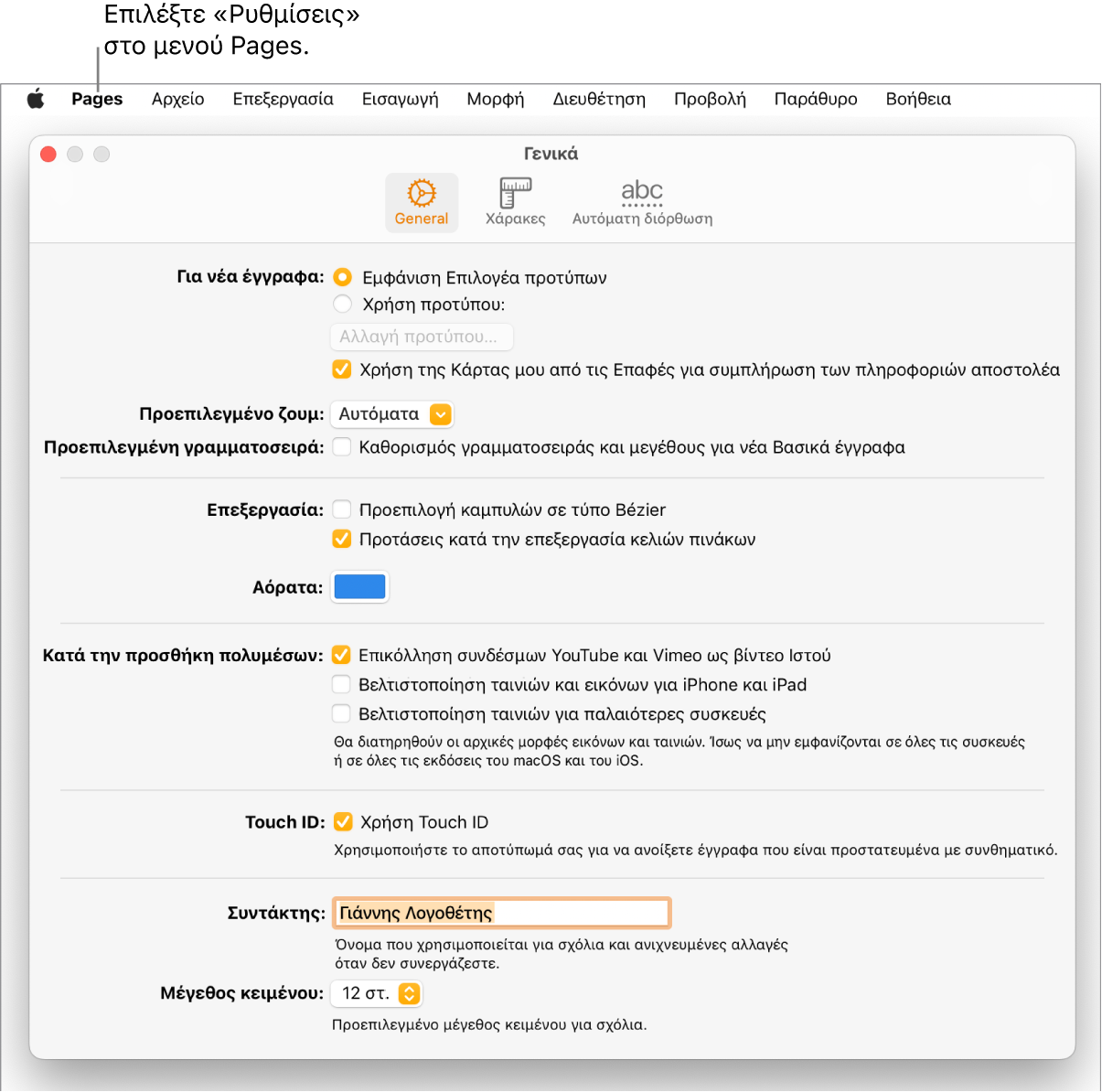Screen dimensions: 1102x1092
Task: Open the Βοήθεια menu
Action: 918,99
